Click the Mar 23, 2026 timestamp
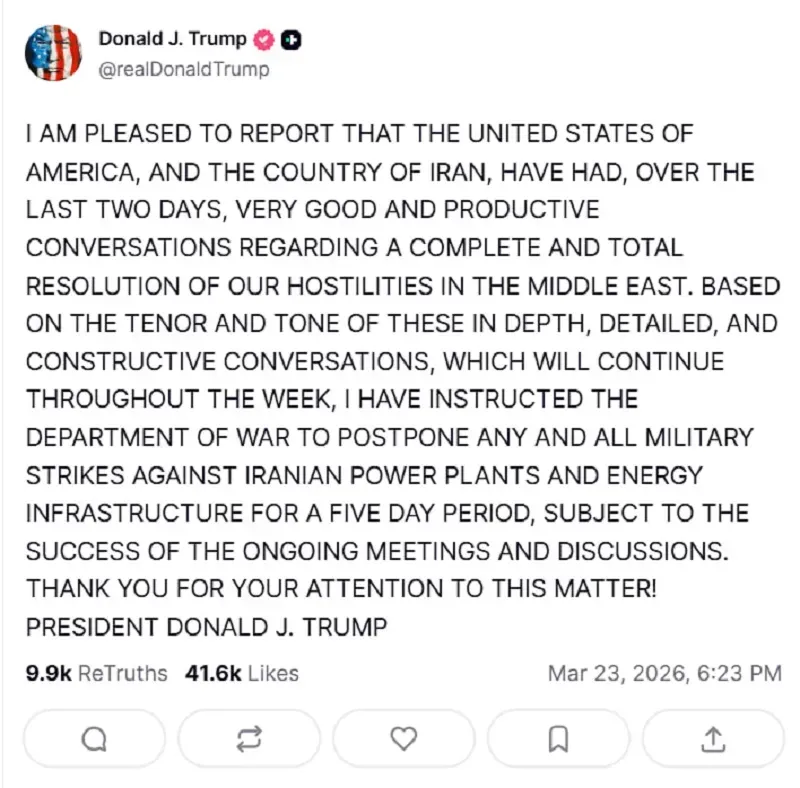This screenshot has height=788, width=800. pyautogui.click(x=664, y=673)
